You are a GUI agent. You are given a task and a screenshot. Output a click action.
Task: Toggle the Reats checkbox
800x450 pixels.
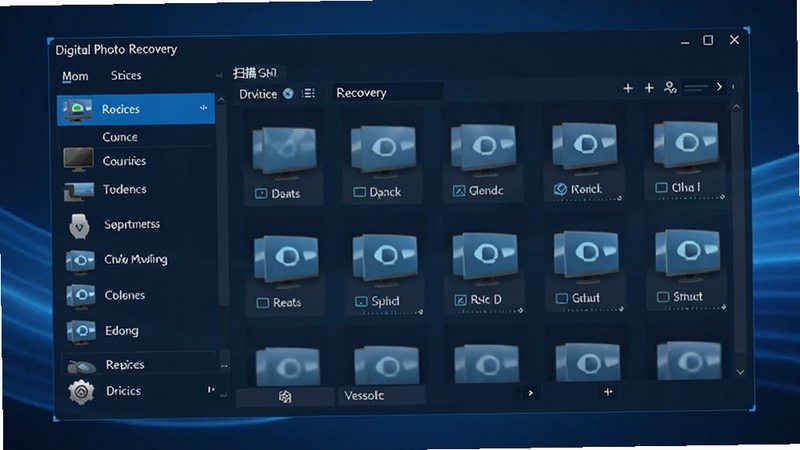(262, 303)
